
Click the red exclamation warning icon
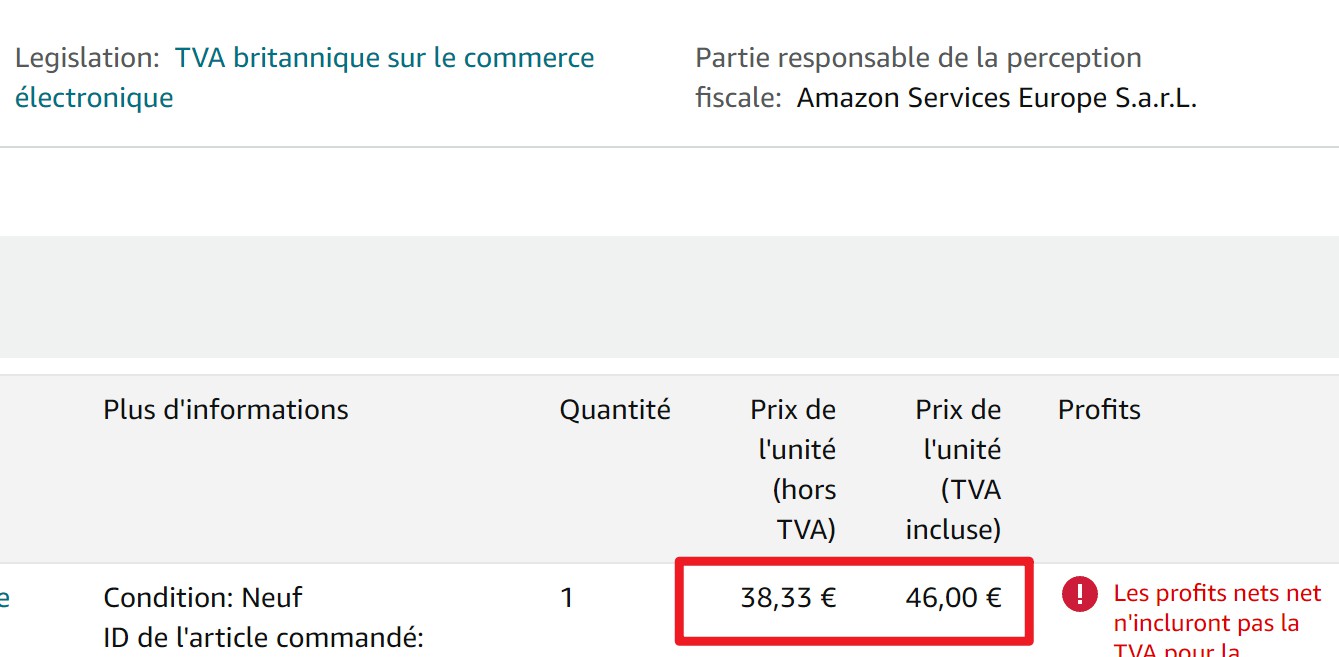(1079, 595)
